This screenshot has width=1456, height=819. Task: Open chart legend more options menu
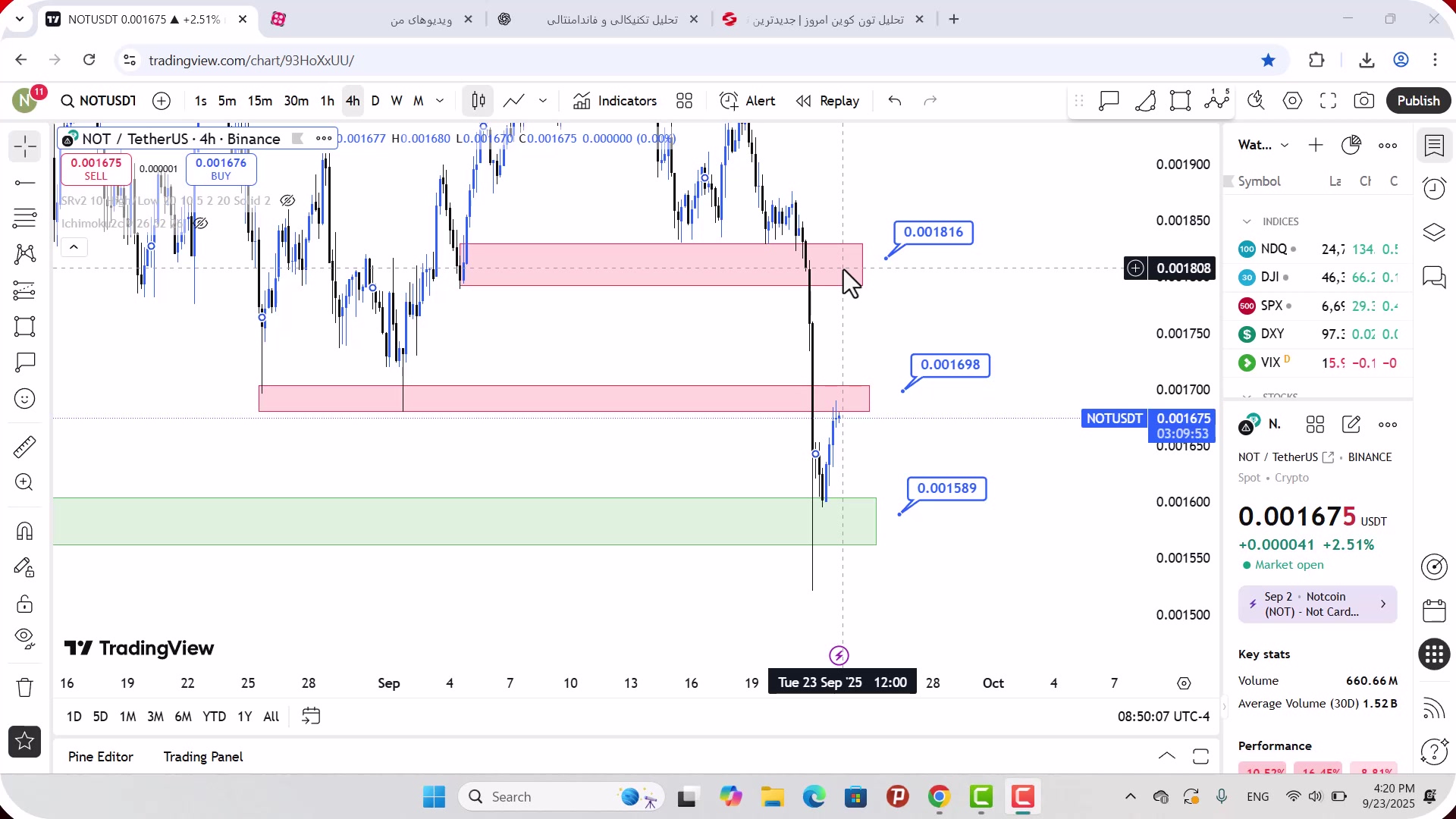point(324,138)
